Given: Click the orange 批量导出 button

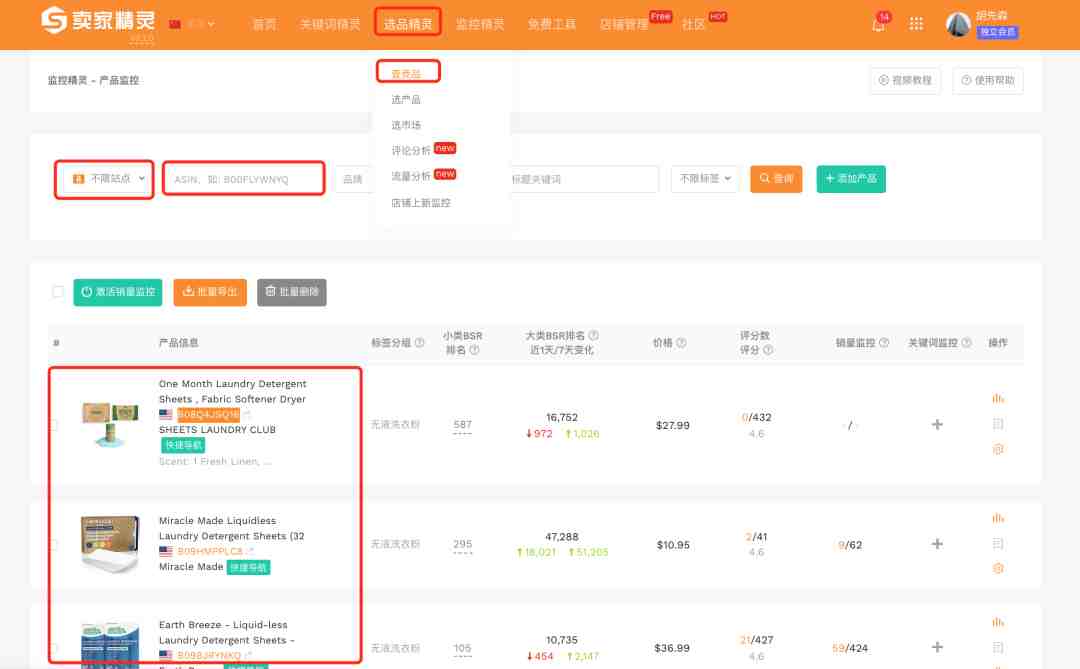Looking at the screenshot, I should [210, 292].
